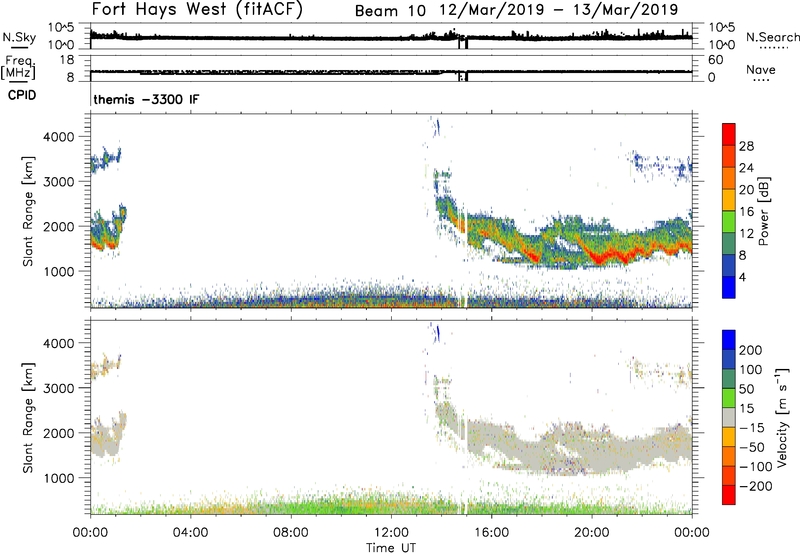Image resolution: width=800 pixels, height=554 pixels.
Task: Click the '2000' range tick on the velocity panel
Action: pos(58,433)
